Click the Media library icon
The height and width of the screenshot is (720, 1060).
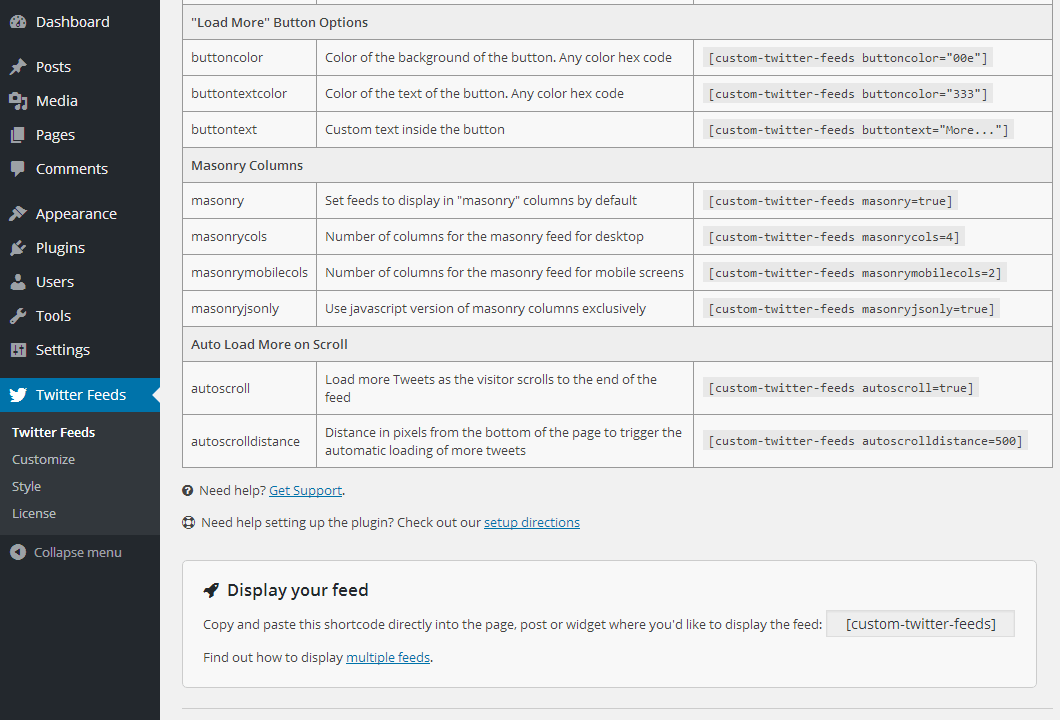click(18, 101)
